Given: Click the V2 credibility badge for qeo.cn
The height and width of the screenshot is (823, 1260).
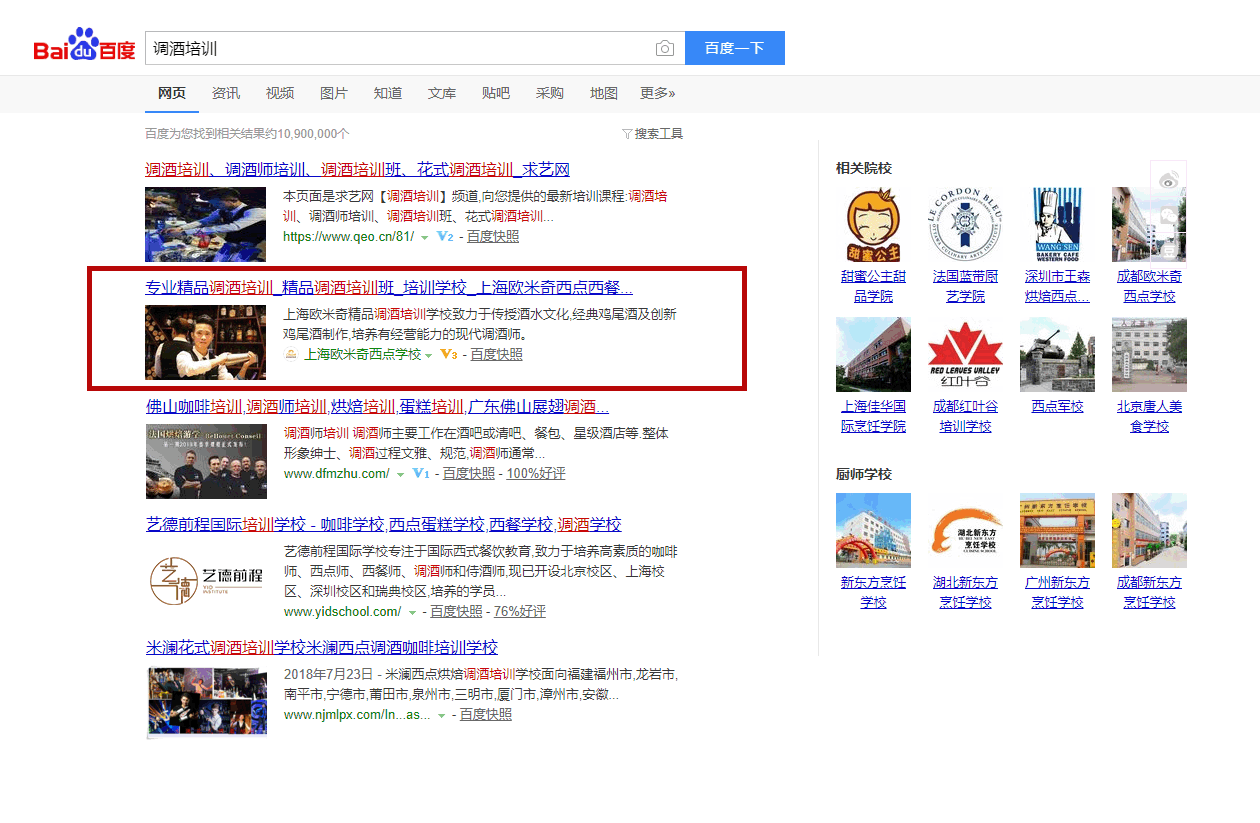Looking at the screenshot, I should [x=445, y=237].
